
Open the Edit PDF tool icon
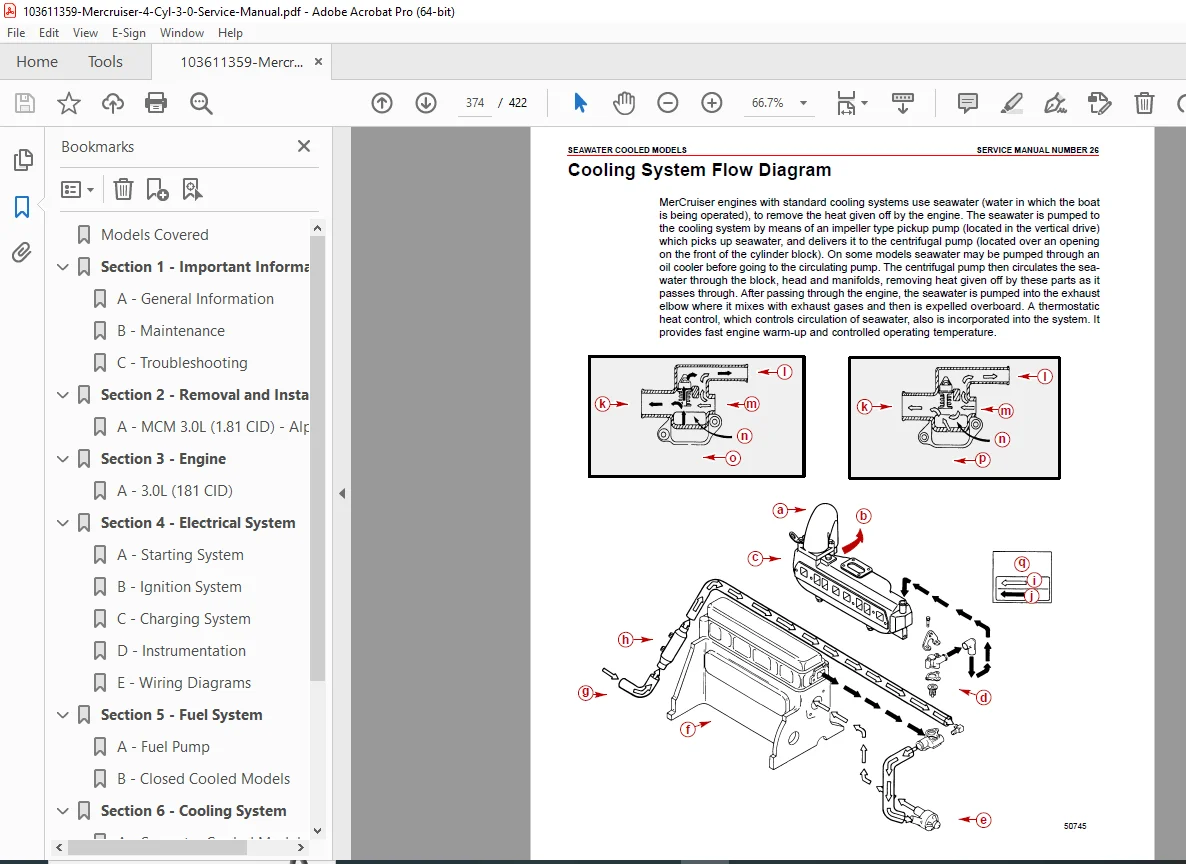[x=1099, y=103]
